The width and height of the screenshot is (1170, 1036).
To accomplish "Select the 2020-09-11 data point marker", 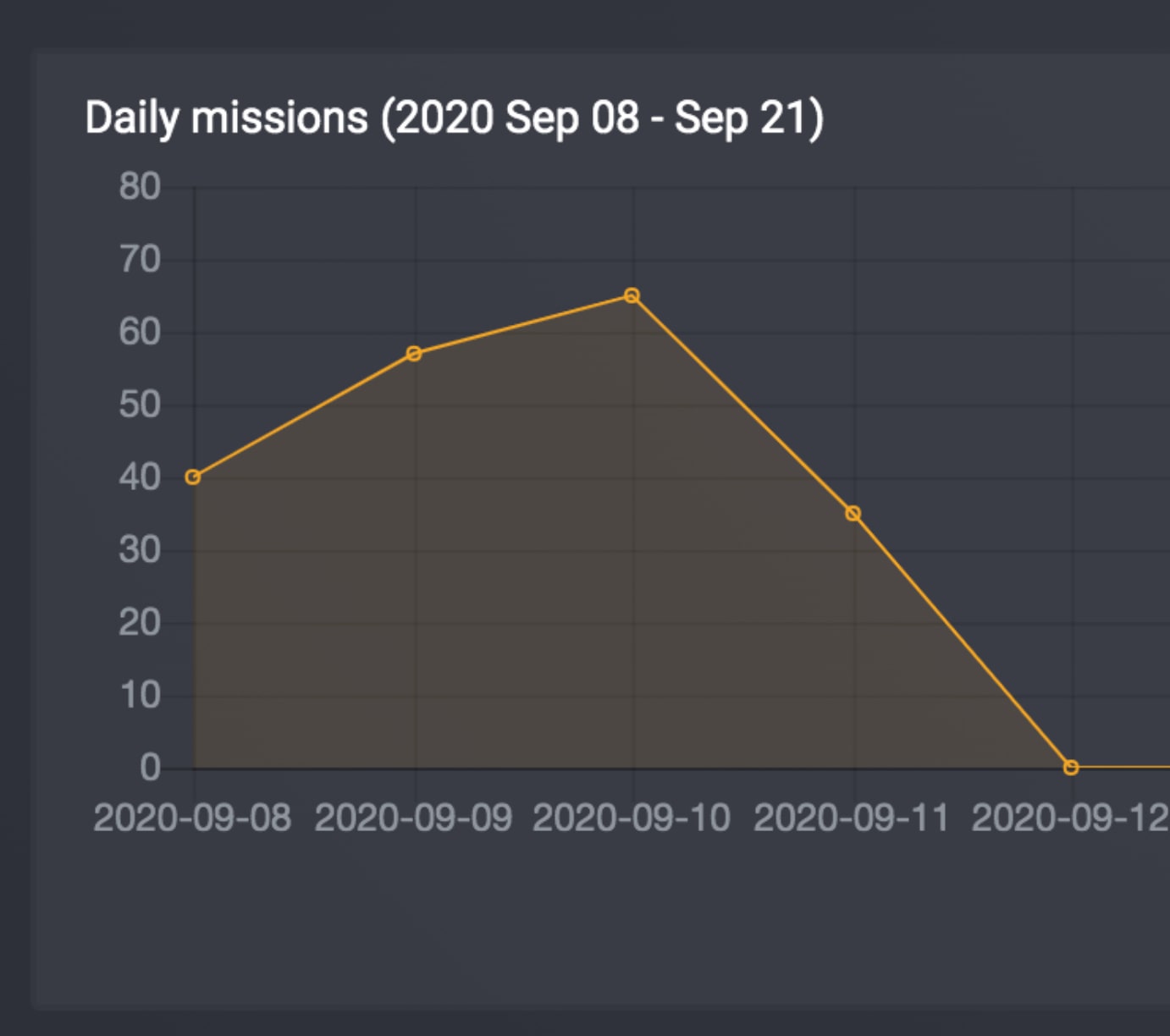I will (x=853, y=514).
